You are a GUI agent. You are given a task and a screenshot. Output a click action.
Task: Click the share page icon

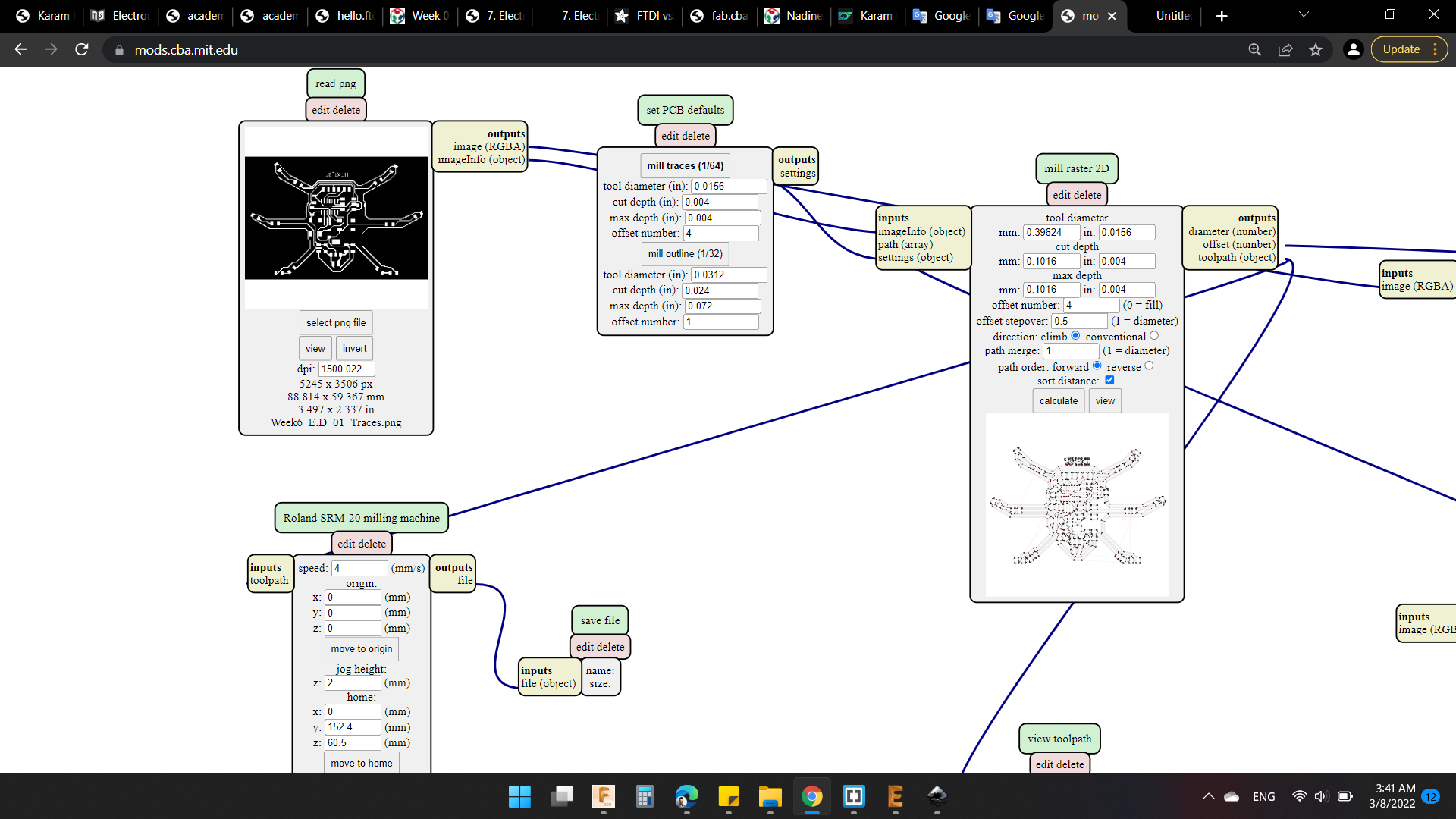tap(1285, 49)
